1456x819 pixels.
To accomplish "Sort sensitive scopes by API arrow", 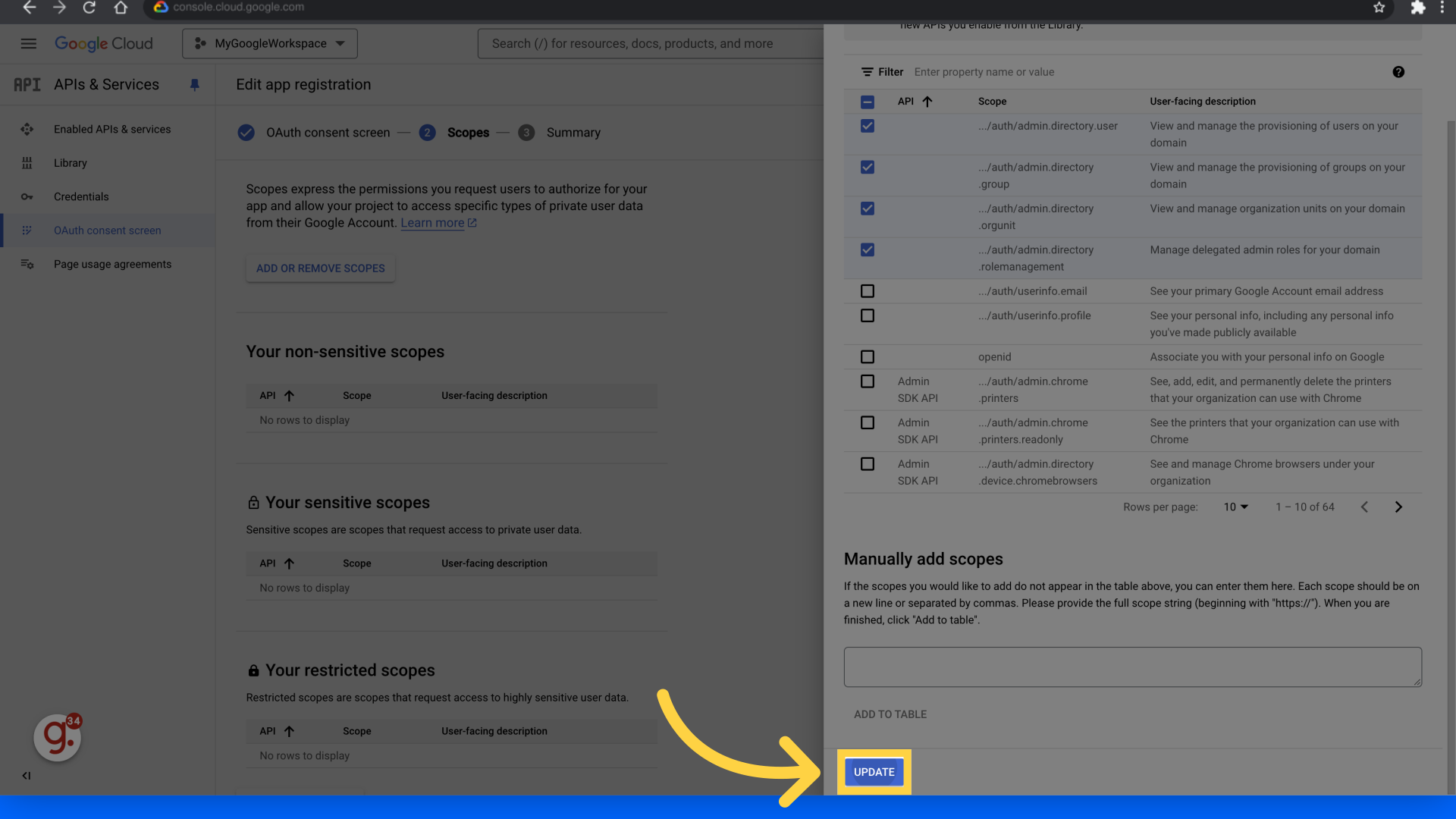I will coord(289,563).
